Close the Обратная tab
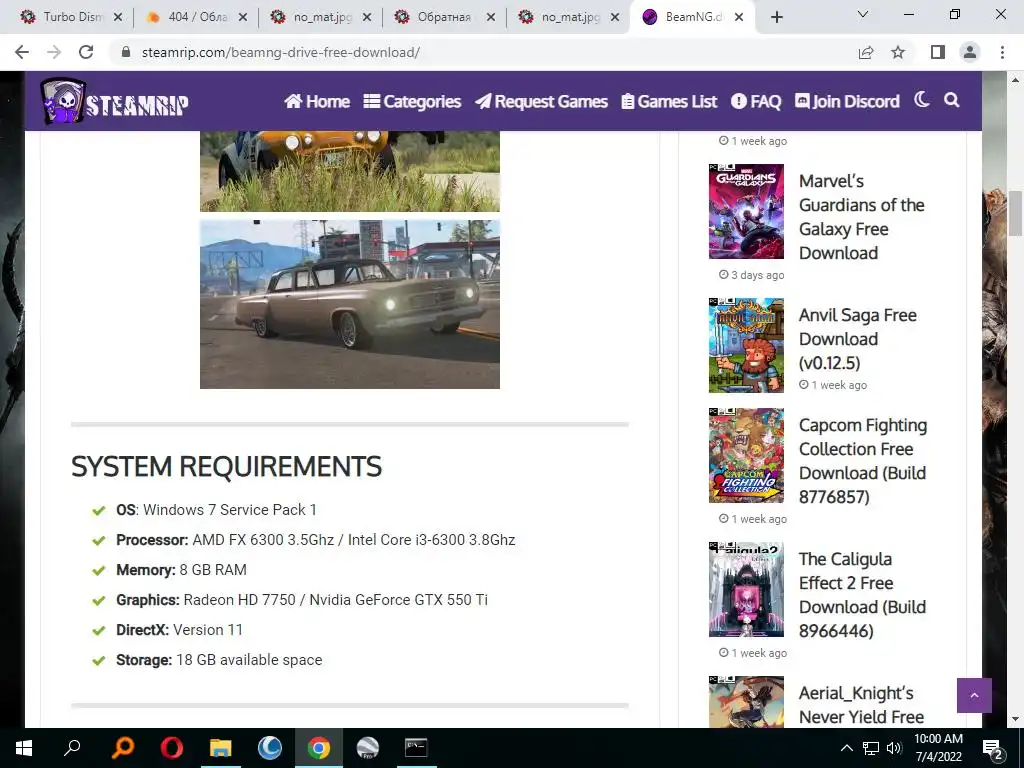 click(x=491, y=17)
